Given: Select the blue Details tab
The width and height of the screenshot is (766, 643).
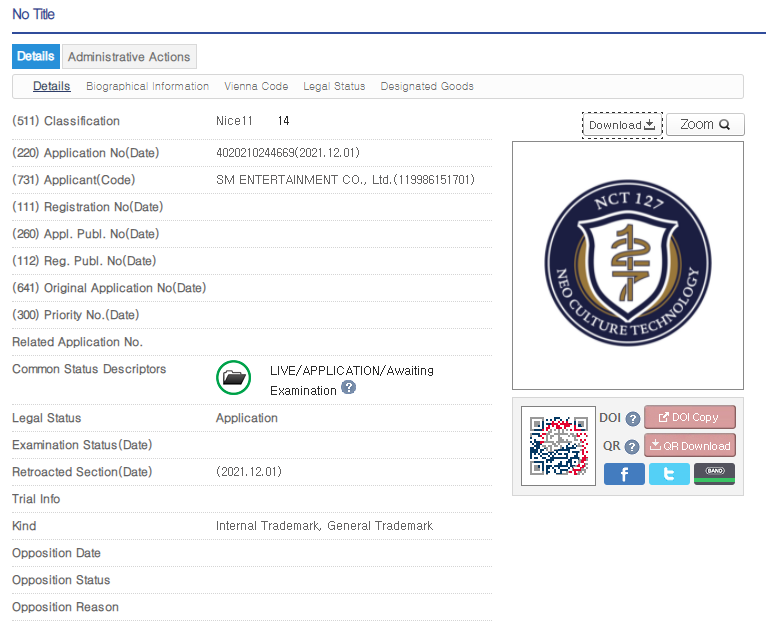Looking at the screenshot, I should [36, 56].
